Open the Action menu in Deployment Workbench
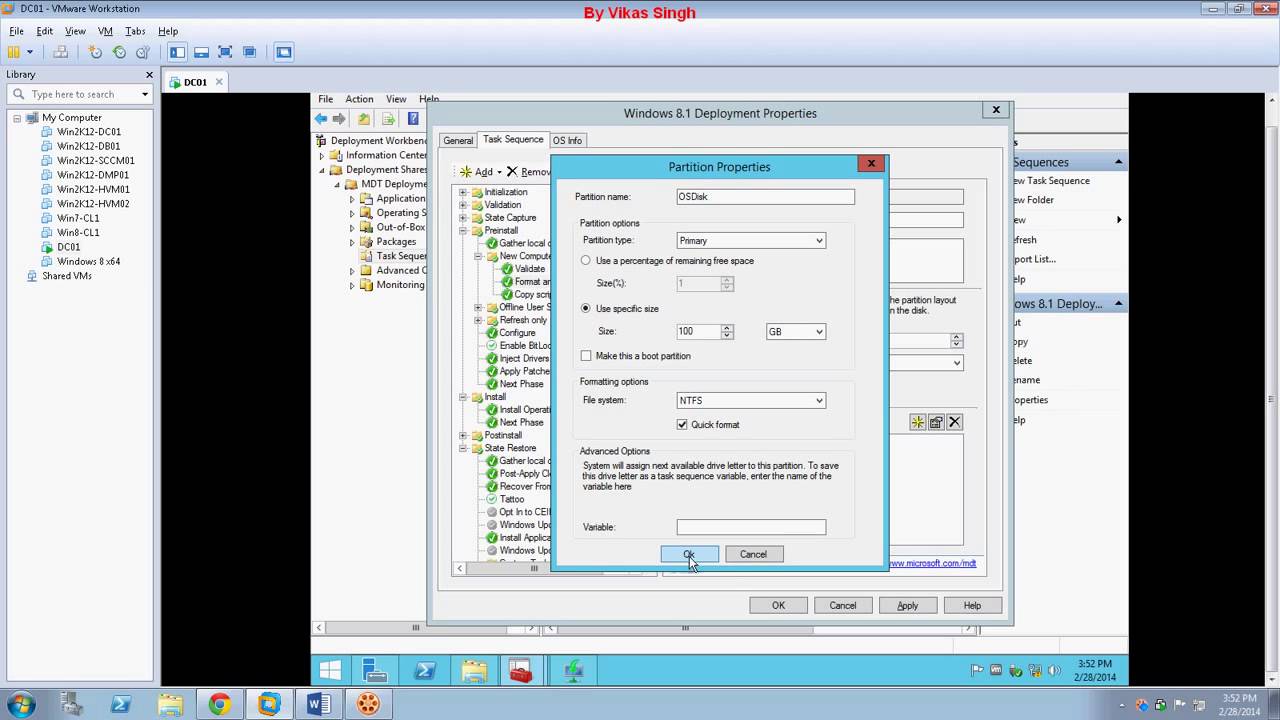The height and width of the screenshot is (720, 1280). tap(359, 99)
